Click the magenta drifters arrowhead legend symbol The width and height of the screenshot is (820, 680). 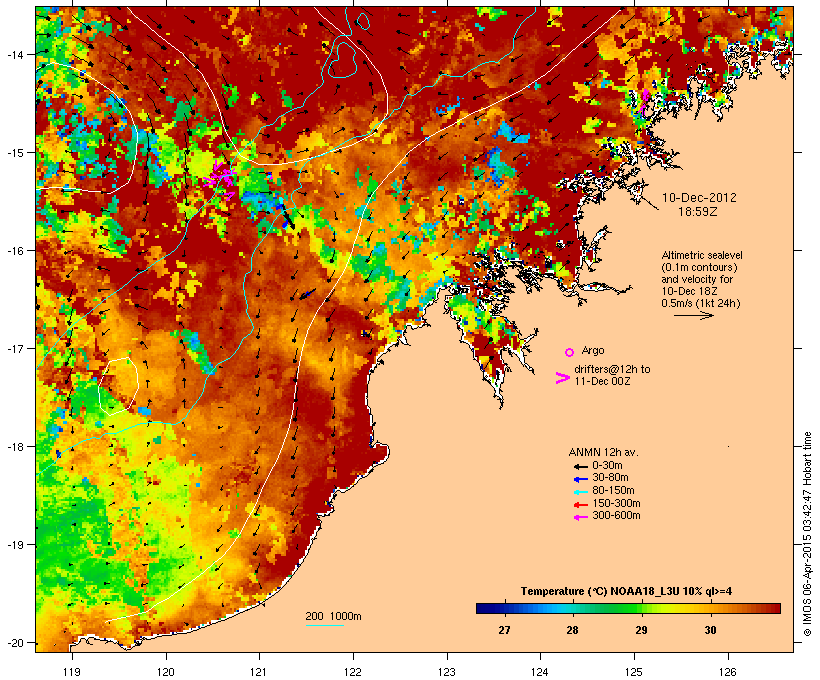[x=562, y=378]
